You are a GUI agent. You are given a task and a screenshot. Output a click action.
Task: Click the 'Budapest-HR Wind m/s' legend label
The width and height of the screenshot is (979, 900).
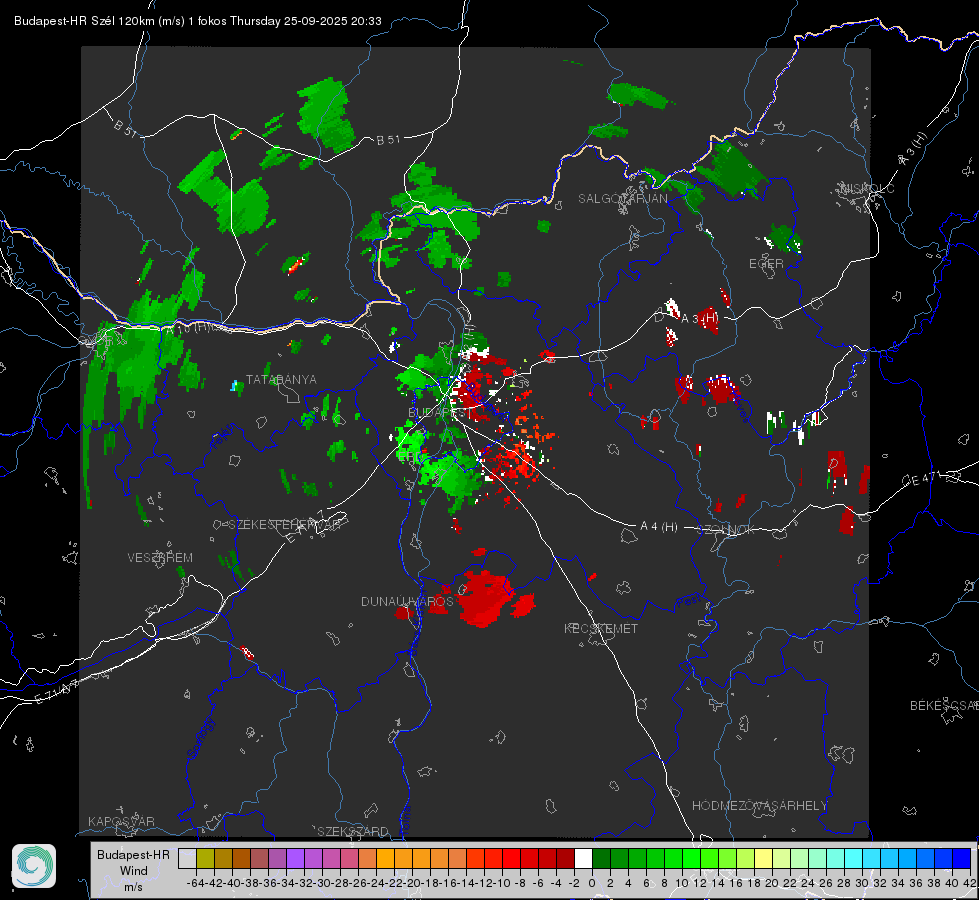tap(134, 870)
